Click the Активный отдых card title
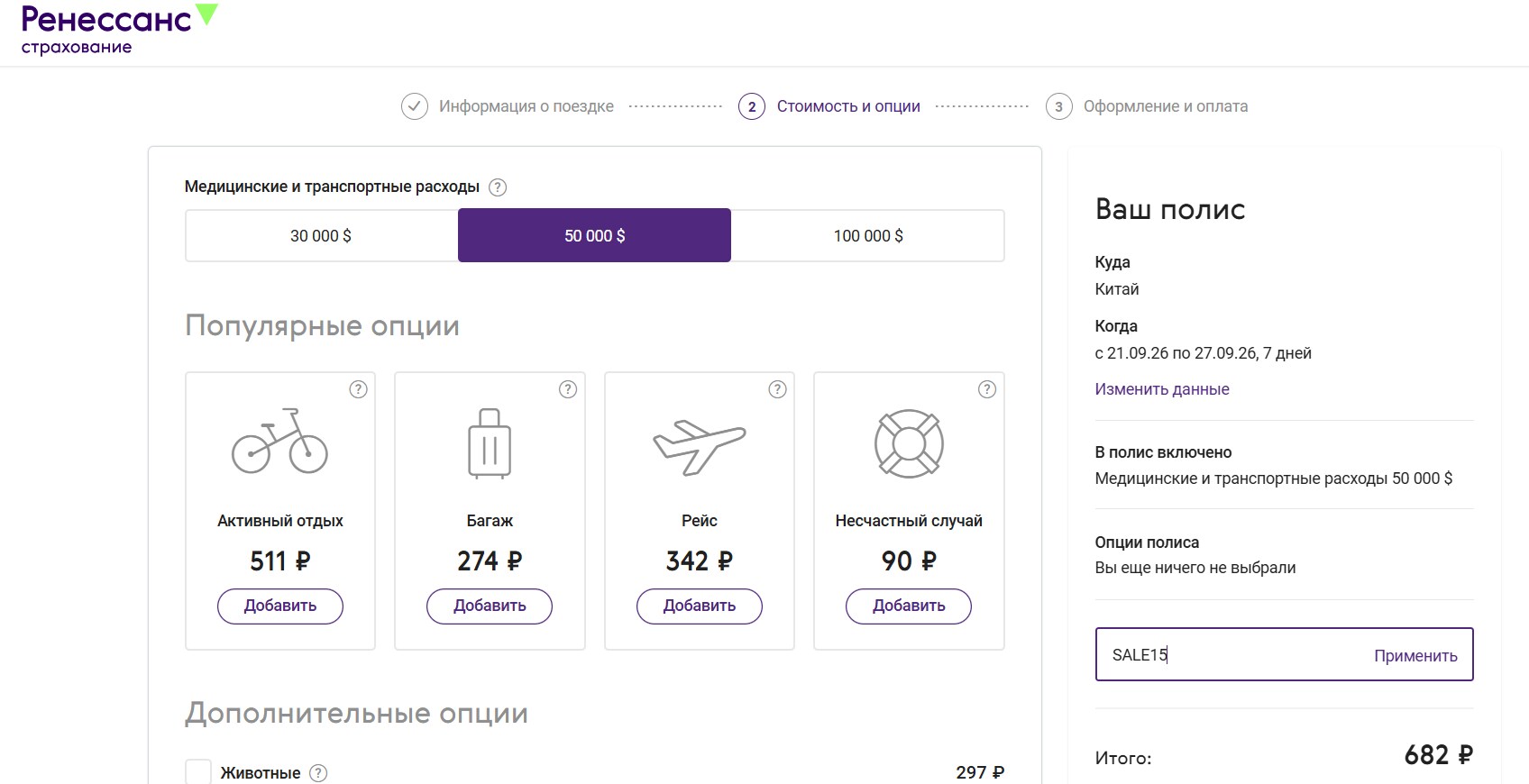Screen dimensions: 1529x784 click(280, 521)
